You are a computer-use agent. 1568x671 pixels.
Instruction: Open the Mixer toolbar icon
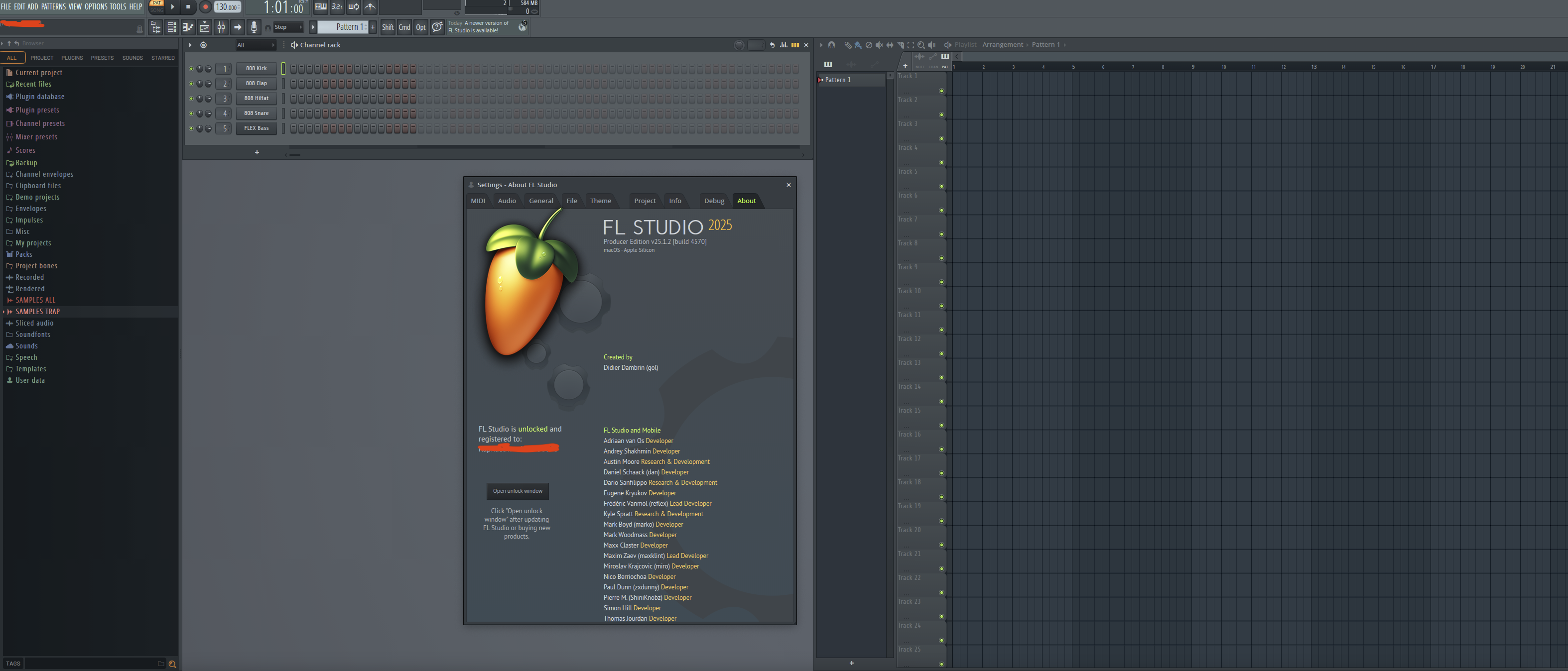[221, 27]
